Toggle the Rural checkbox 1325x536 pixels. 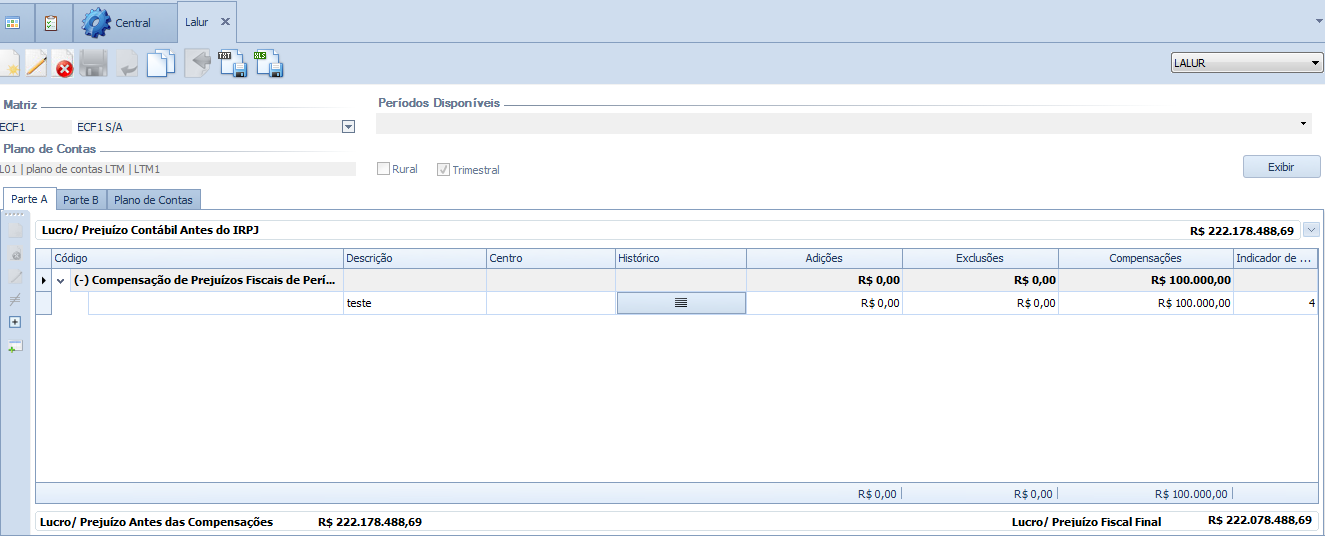[x=383, y=169]
